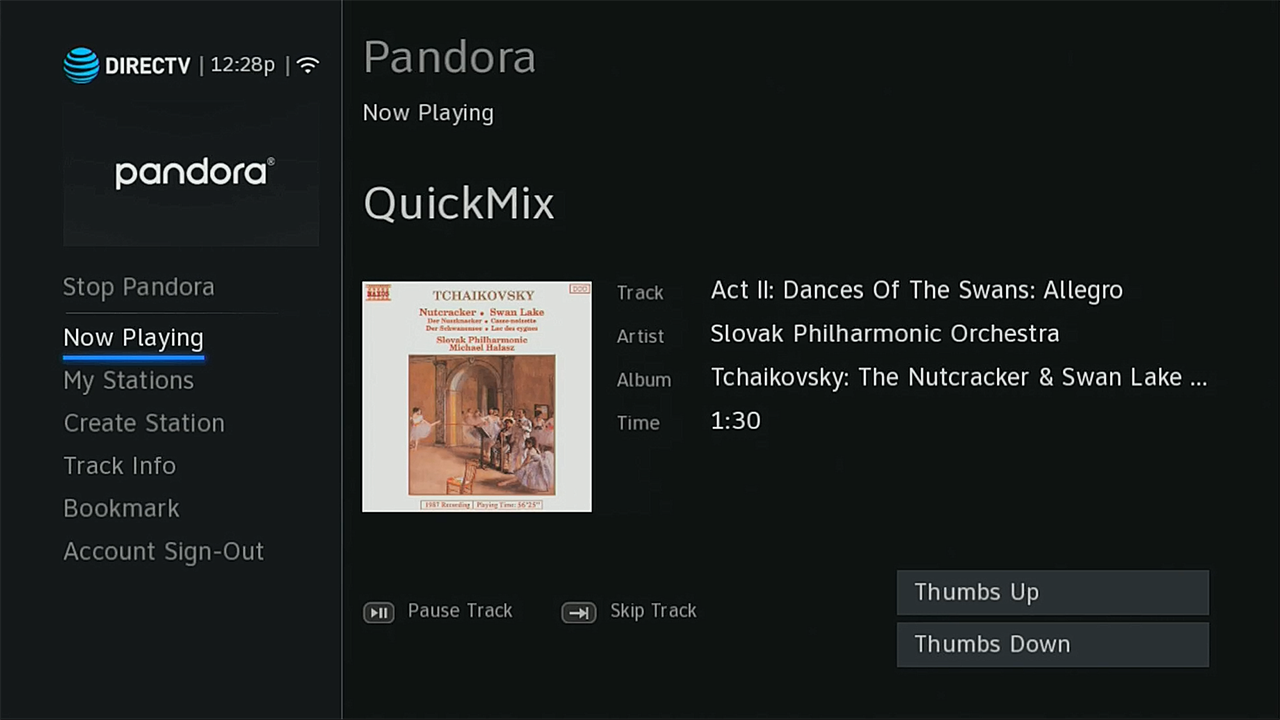Open Create Station from the menu
The width and height of the screenshot is (1280, 720).
click(x=143, y=422)
